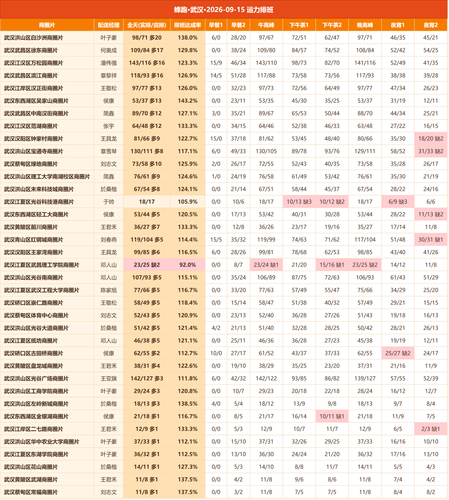Click the 午高峰 cell reading 143/110
This screenshot has width=449, height=500.
tap(266, 63)
